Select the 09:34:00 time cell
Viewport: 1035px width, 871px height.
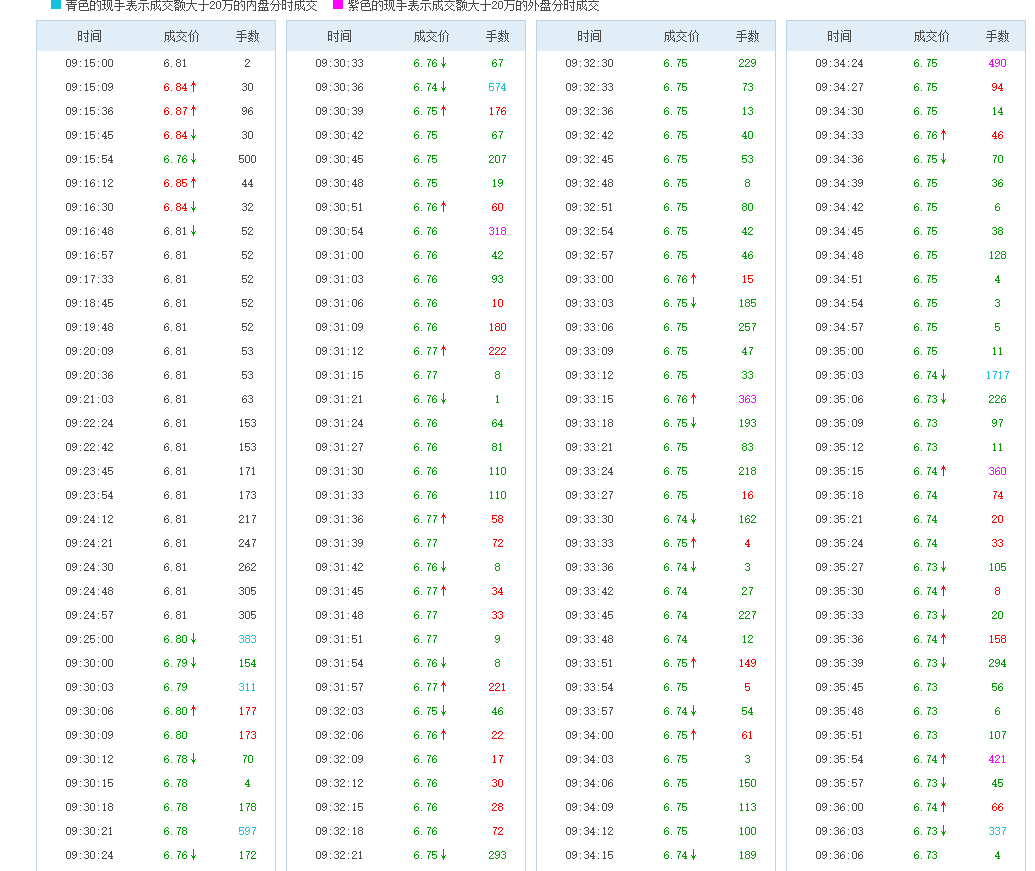tap(589, 735)
